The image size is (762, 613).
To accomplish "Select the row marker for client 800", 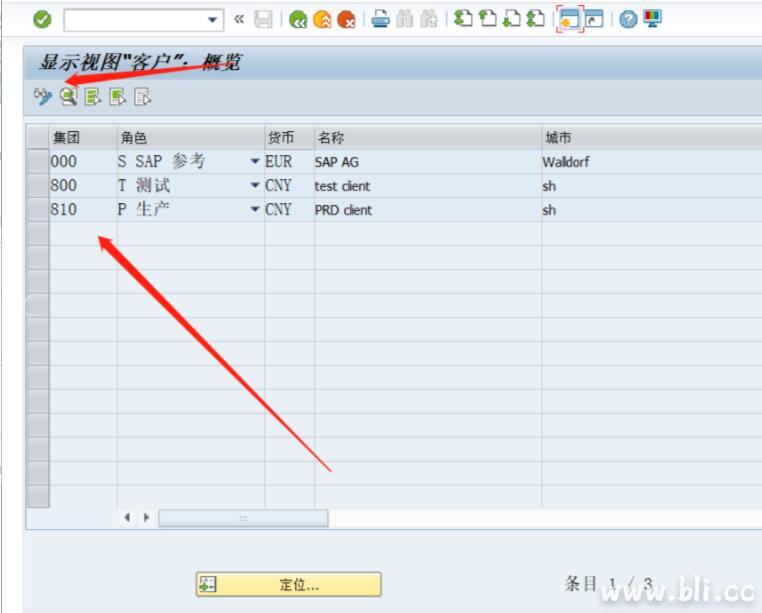I will coord(38,186).
